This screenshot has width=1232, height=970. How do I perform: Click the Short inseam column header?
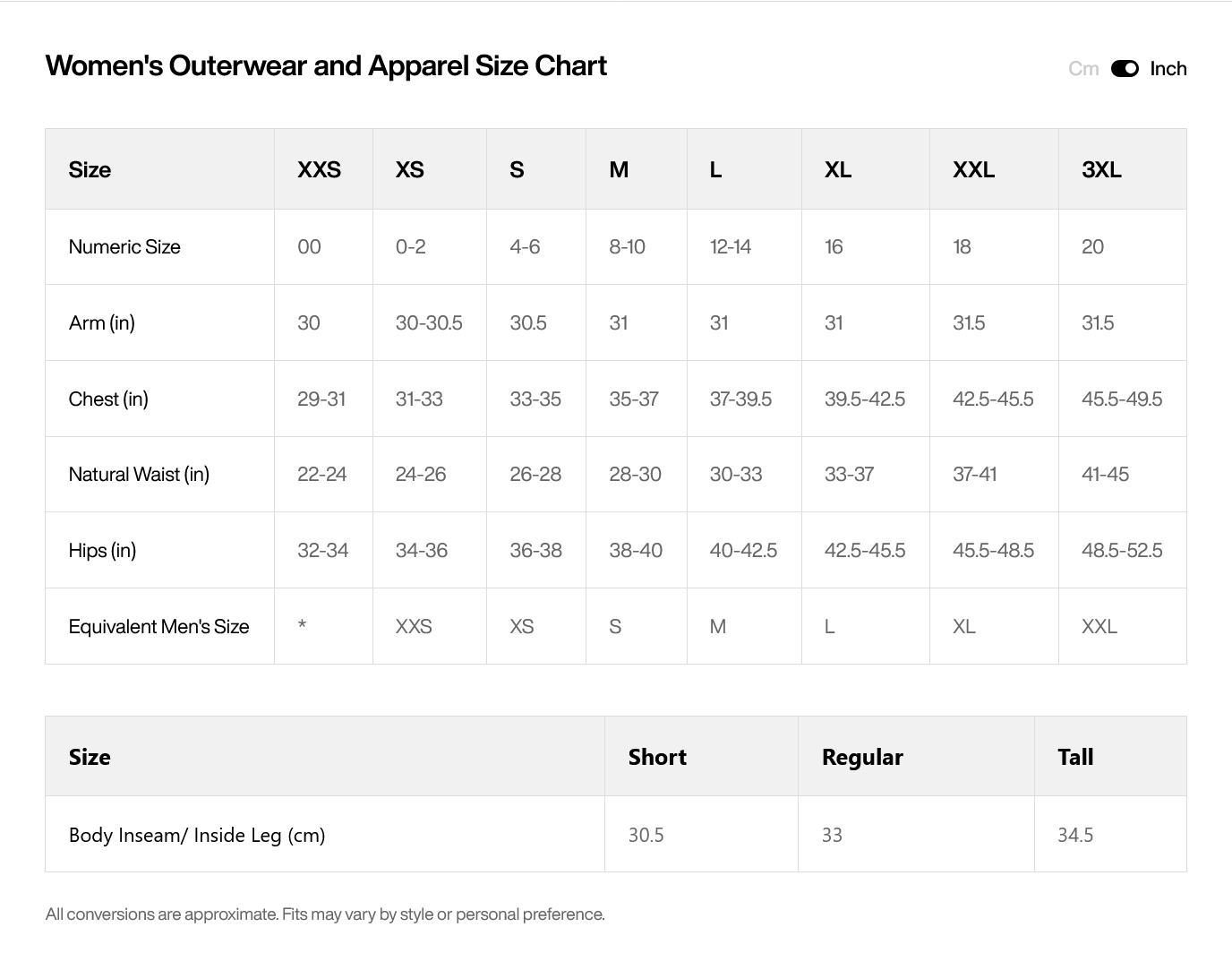click(x=657, y=757)
